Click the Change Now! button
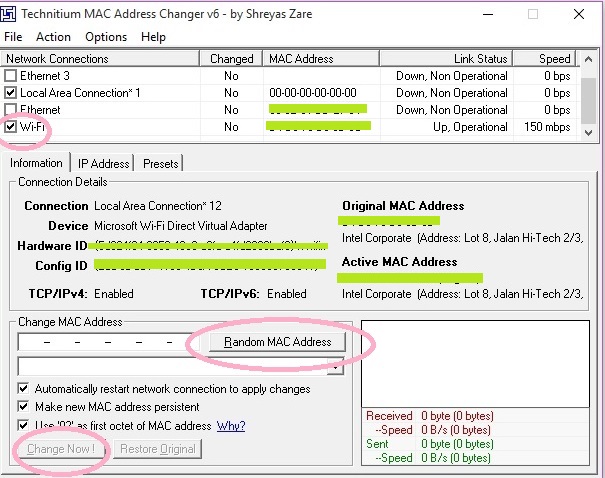Screen dimensions: 605x478 pos(61,449)
